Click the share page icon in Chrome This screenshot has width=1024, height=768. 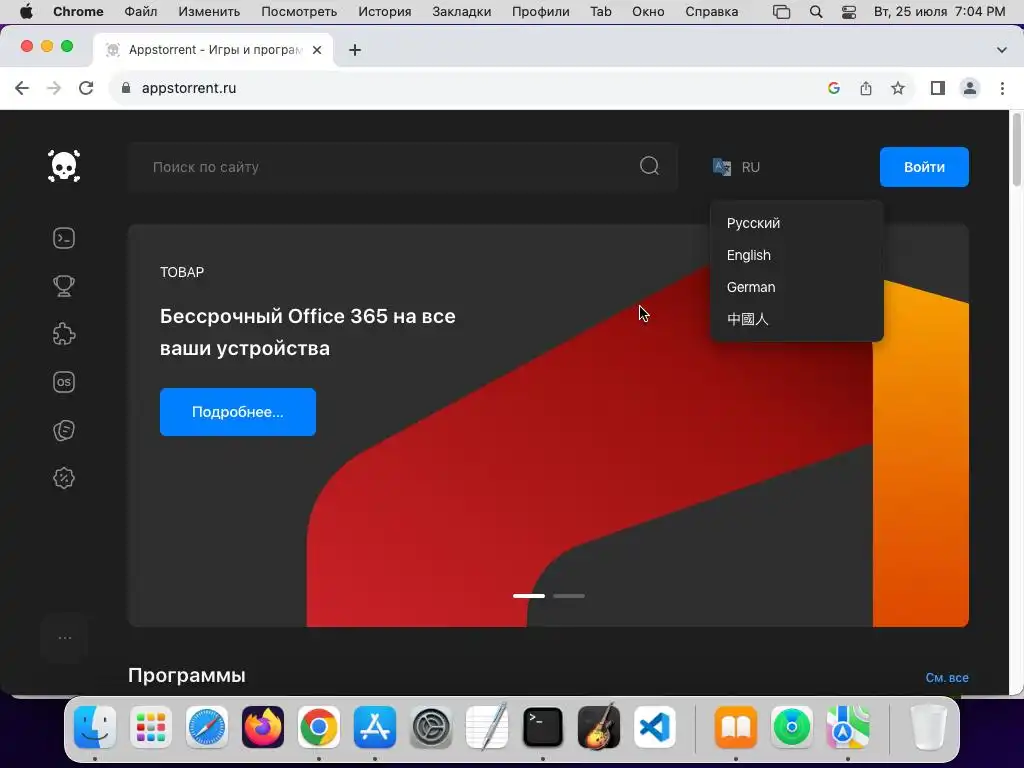tap(866, 88)
